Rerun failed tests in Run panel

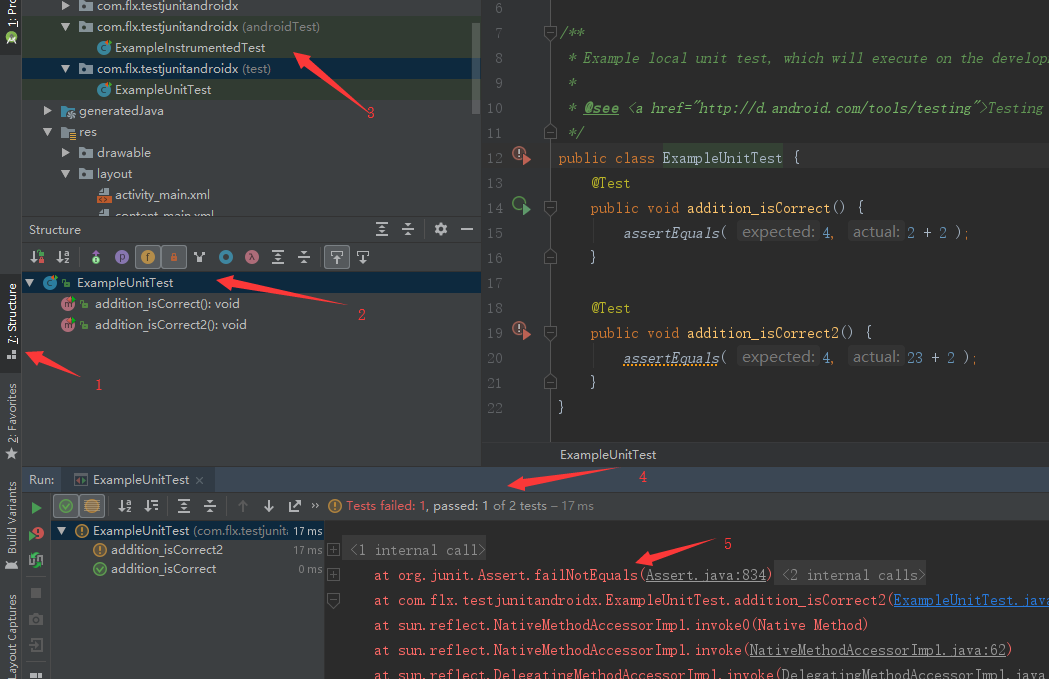(x=36, y=534)
